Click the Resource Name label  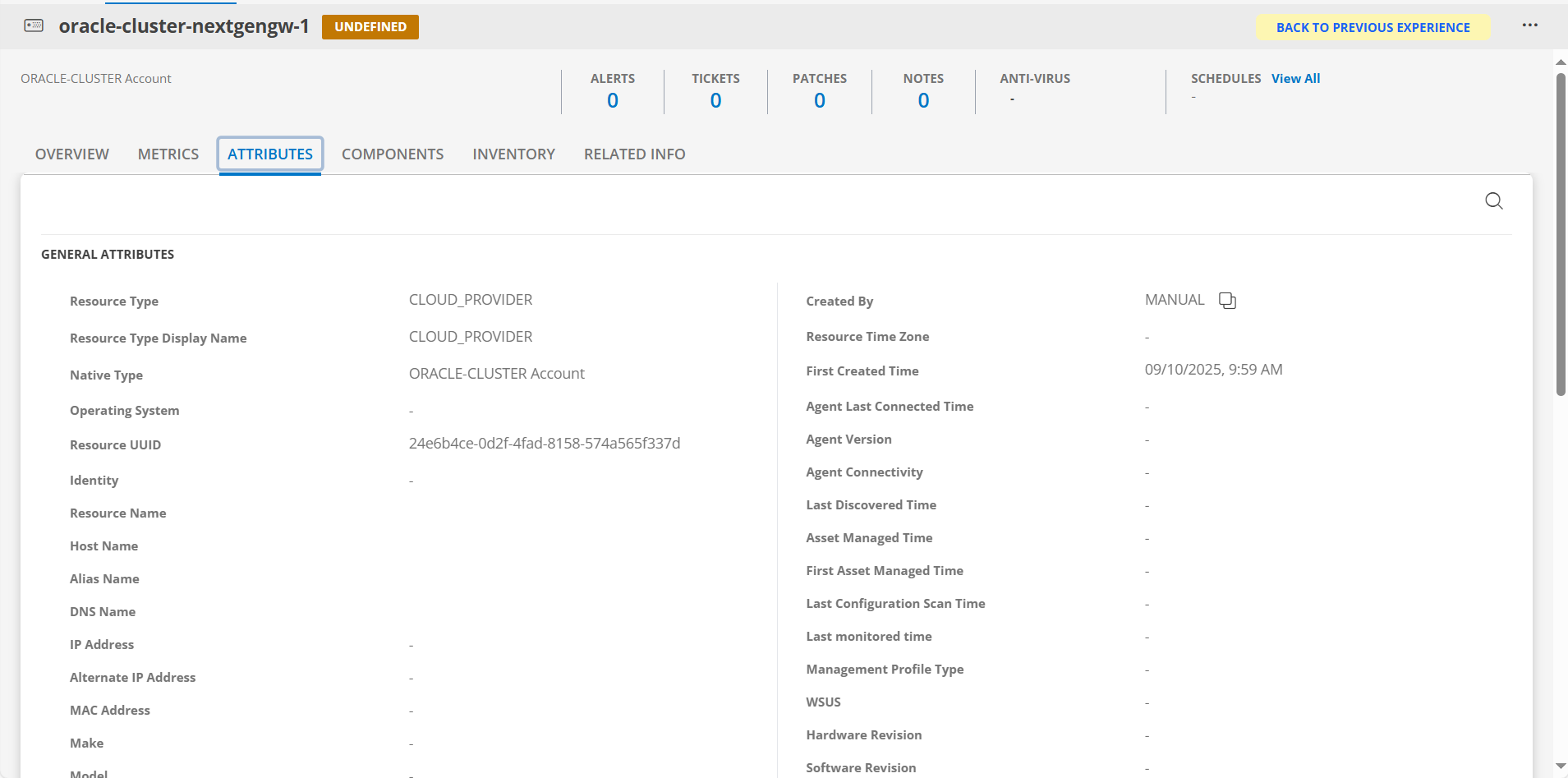pos(117,513)
